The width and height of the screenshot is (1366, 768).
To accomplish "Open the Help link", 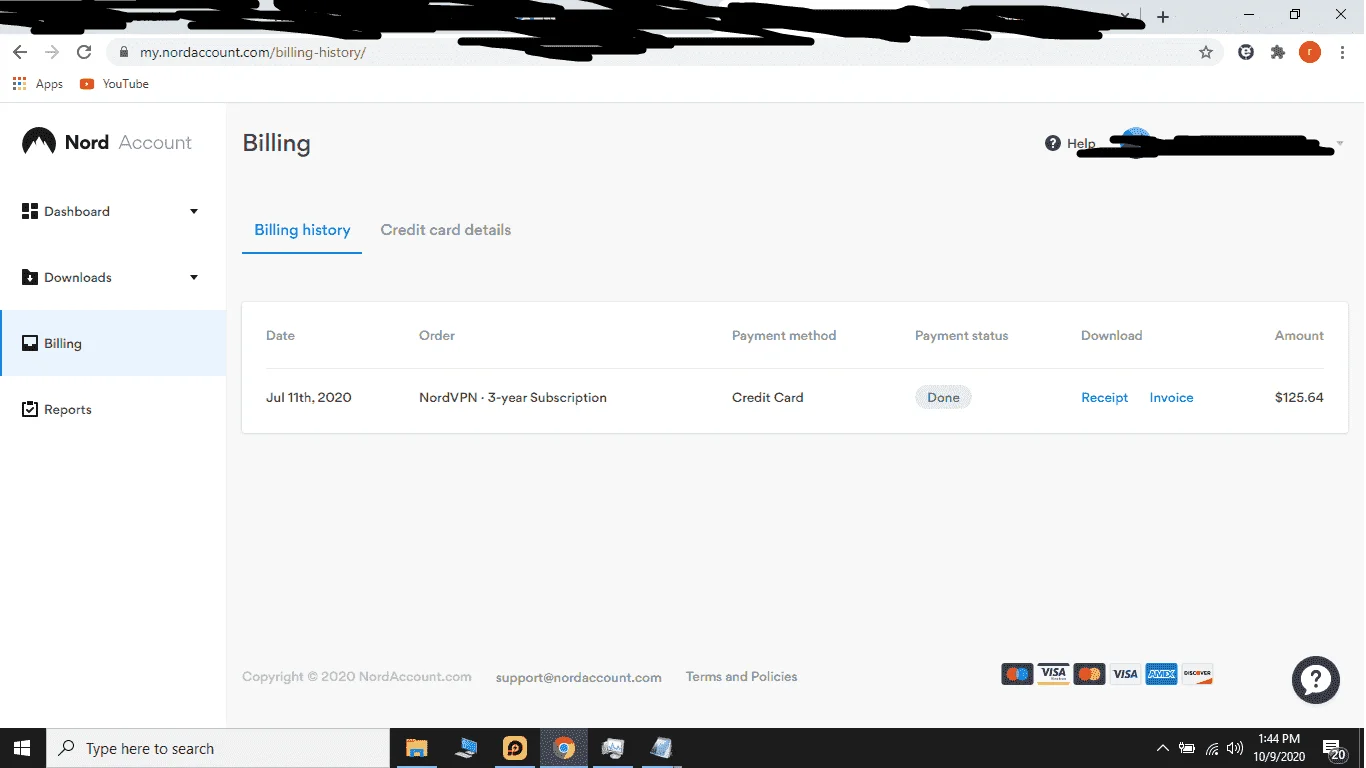I will pyautogui.click(x=1070, y=143).
